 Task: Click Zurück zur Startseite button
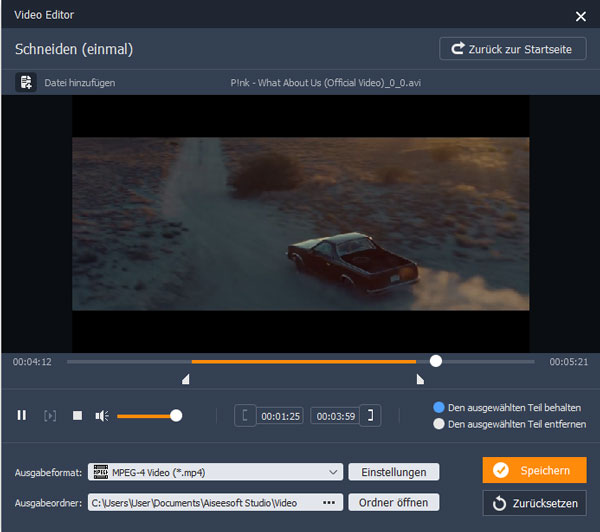click(513, 49)
